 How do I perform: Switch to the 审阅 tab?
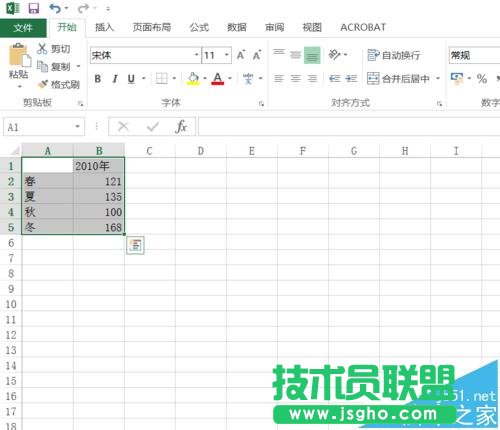[x=275, y=27]
